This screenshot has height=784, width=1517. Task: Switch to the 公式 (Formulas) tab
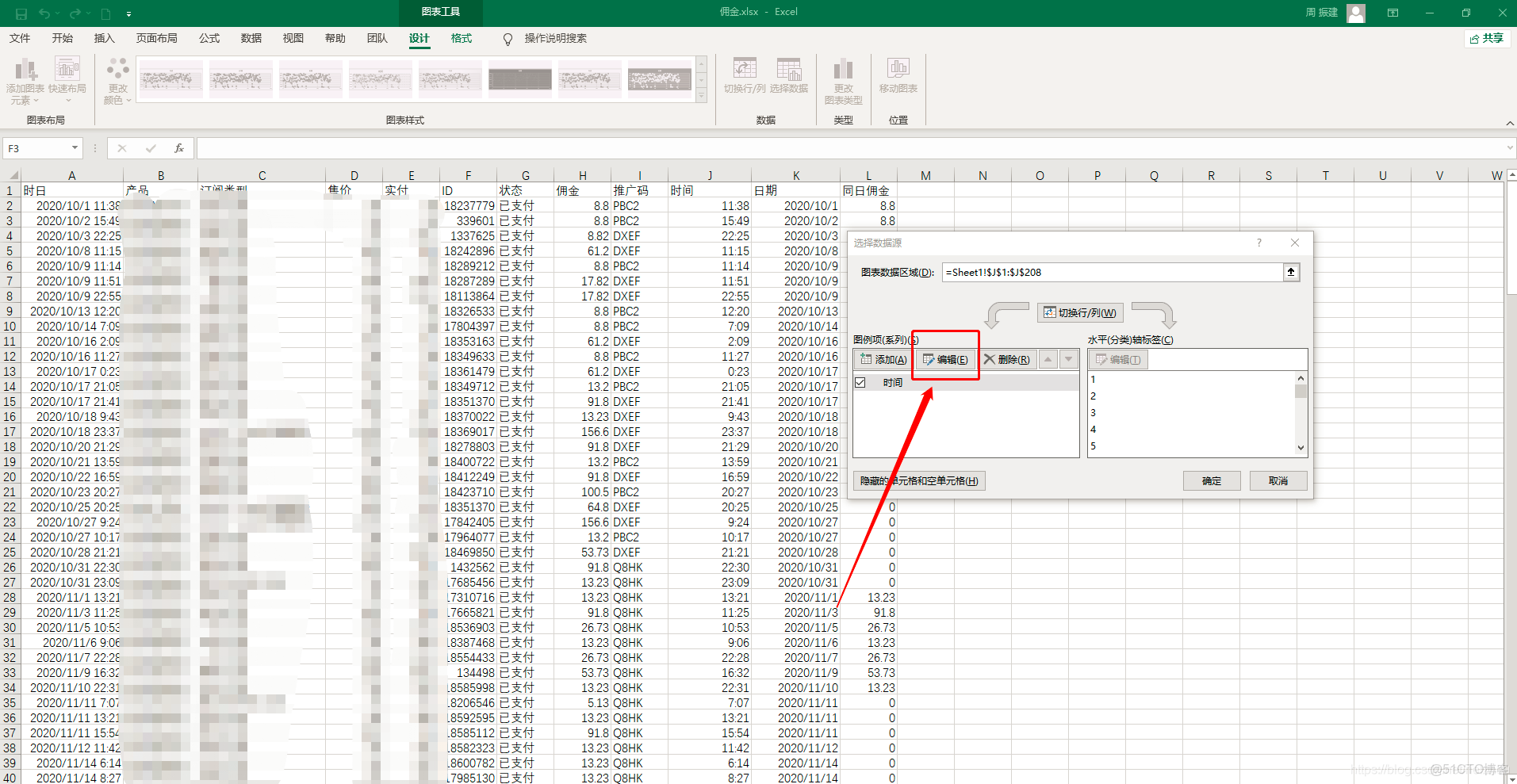[209, 38]
